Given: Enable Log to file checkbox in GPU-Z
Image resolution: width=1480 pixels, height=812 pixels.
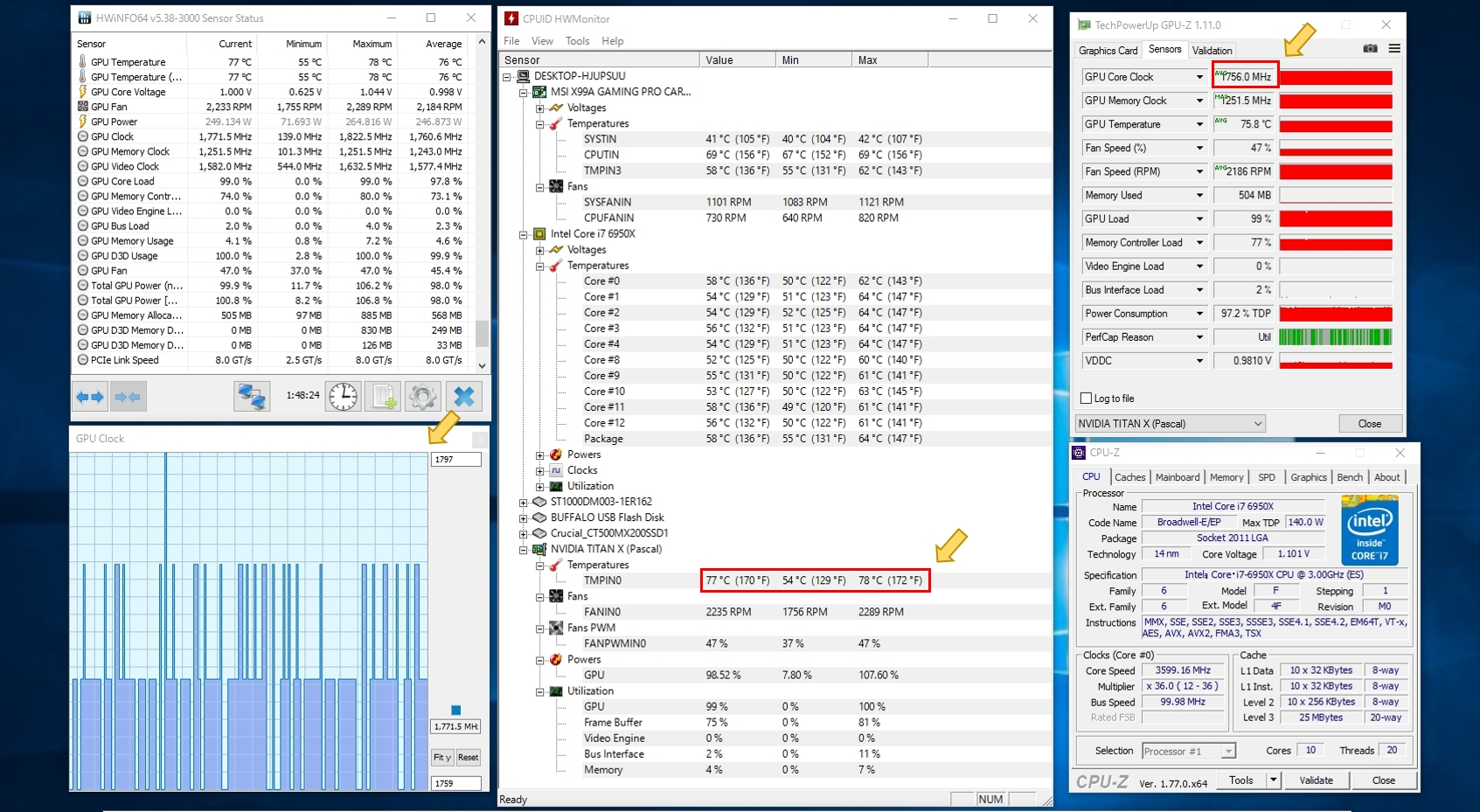Looking at the screenshot, I should [1087, 399].
